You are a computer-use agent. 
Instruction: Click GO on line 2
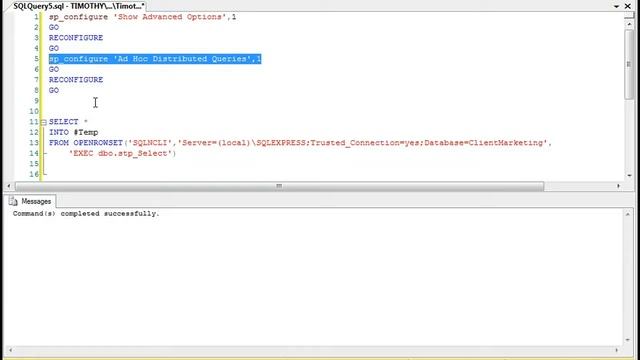pyautogui.click(x=54, y=27)
